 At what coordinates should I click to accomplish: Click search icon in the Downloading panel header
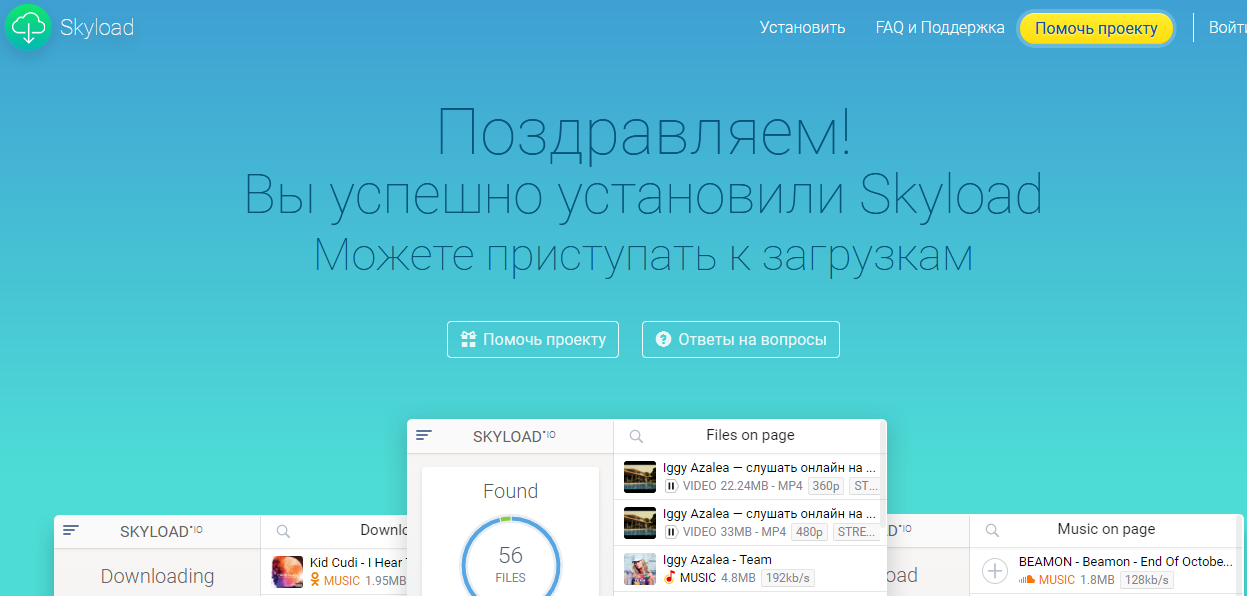tap(283, 531)
